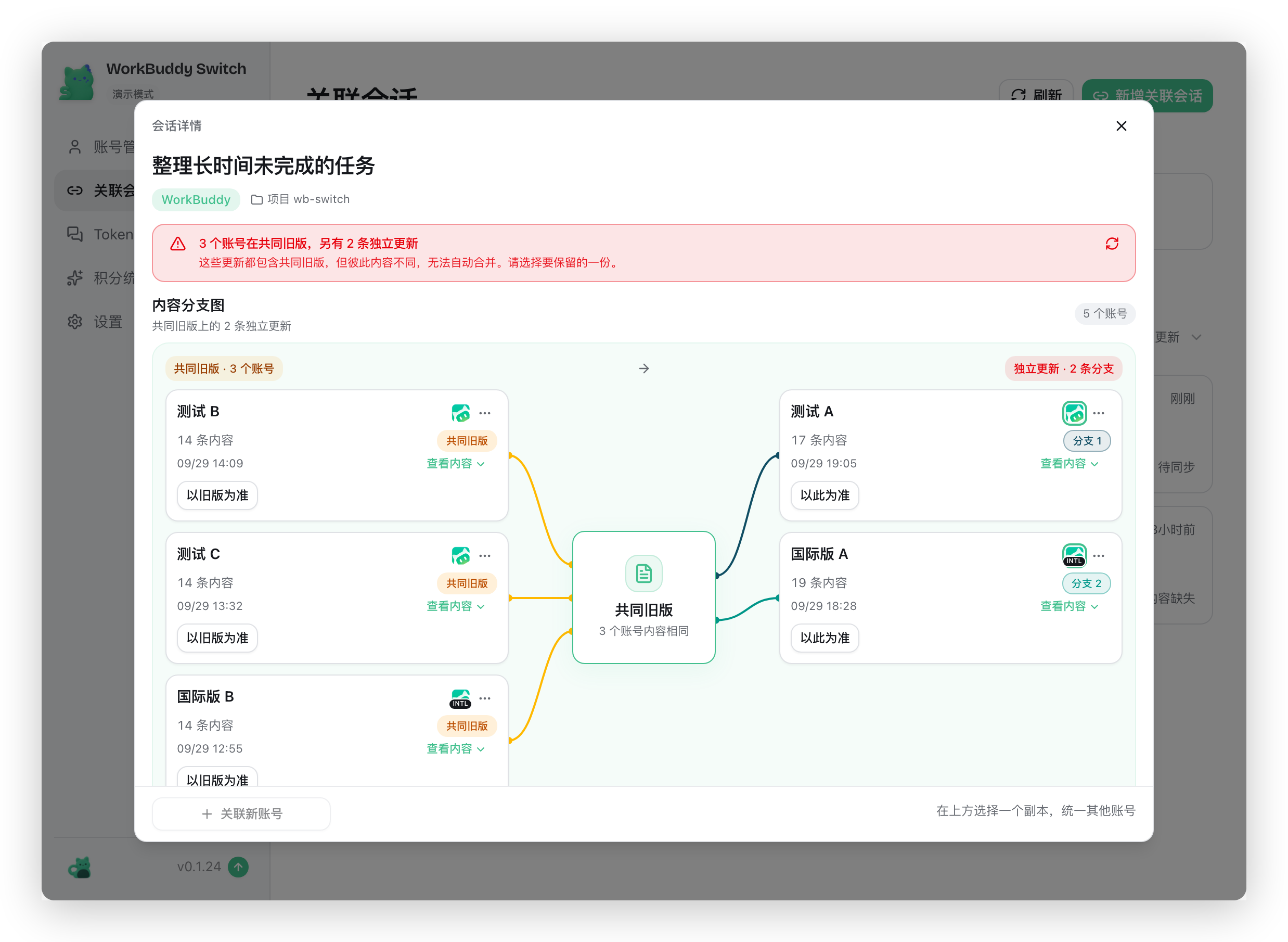Click the WorkBuddy app icon on the 测试 A card

coord(1074,413)
